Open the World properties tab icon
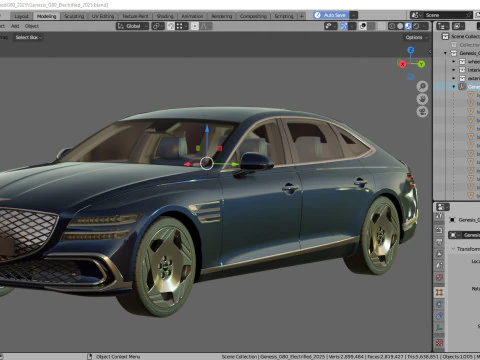The width and height of the screenshot is (480, 360). 439,277
